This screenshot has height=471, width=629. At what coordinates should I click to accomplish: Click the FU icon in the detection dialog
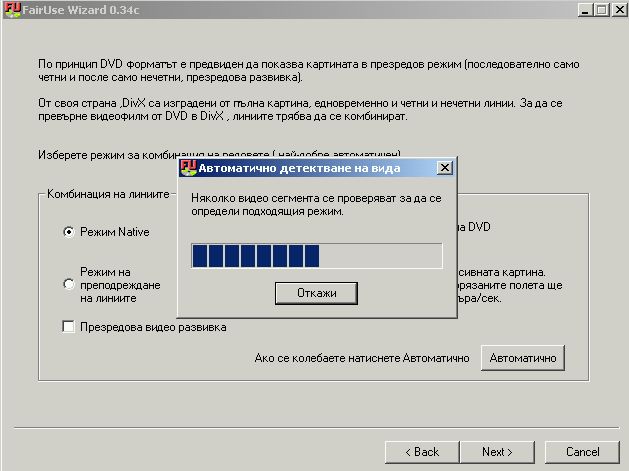[188, 168]
